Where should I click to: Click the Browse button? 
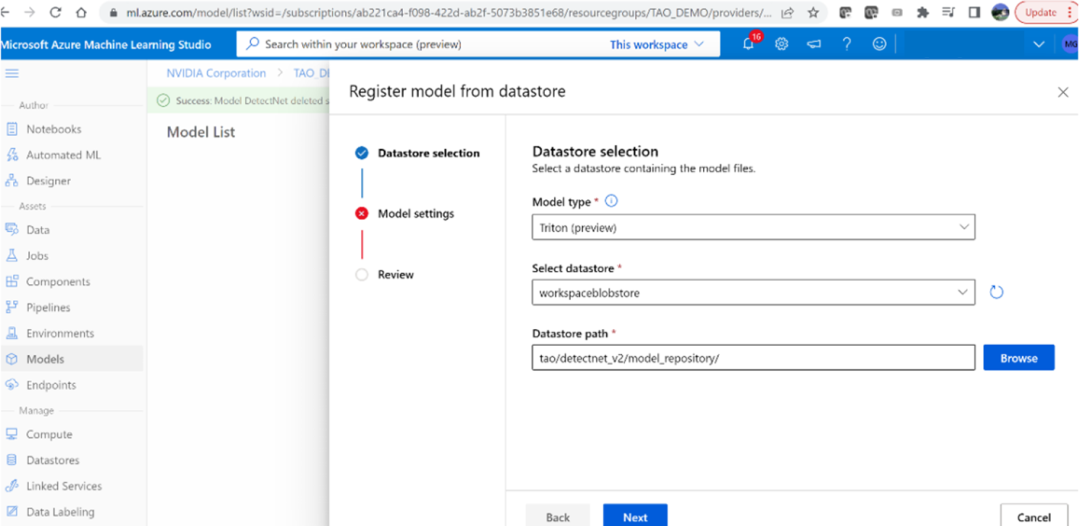[x=1019, y=357]
